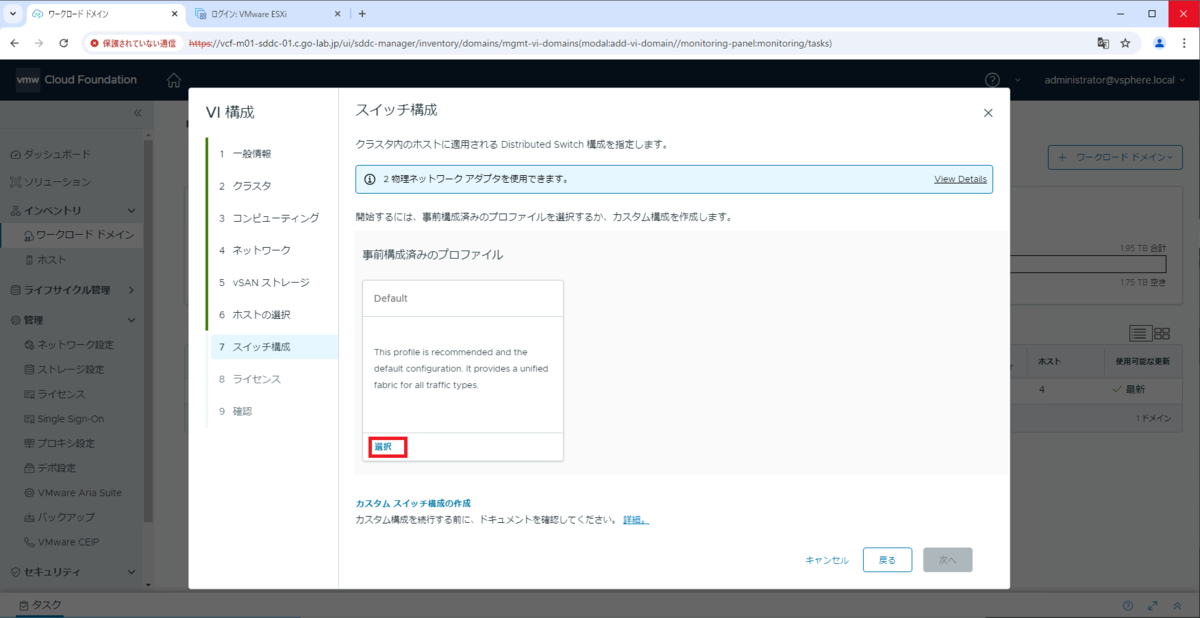Switch to card grid view icon
Viewport: 1200px width, 618px height.
[1162, 333]
